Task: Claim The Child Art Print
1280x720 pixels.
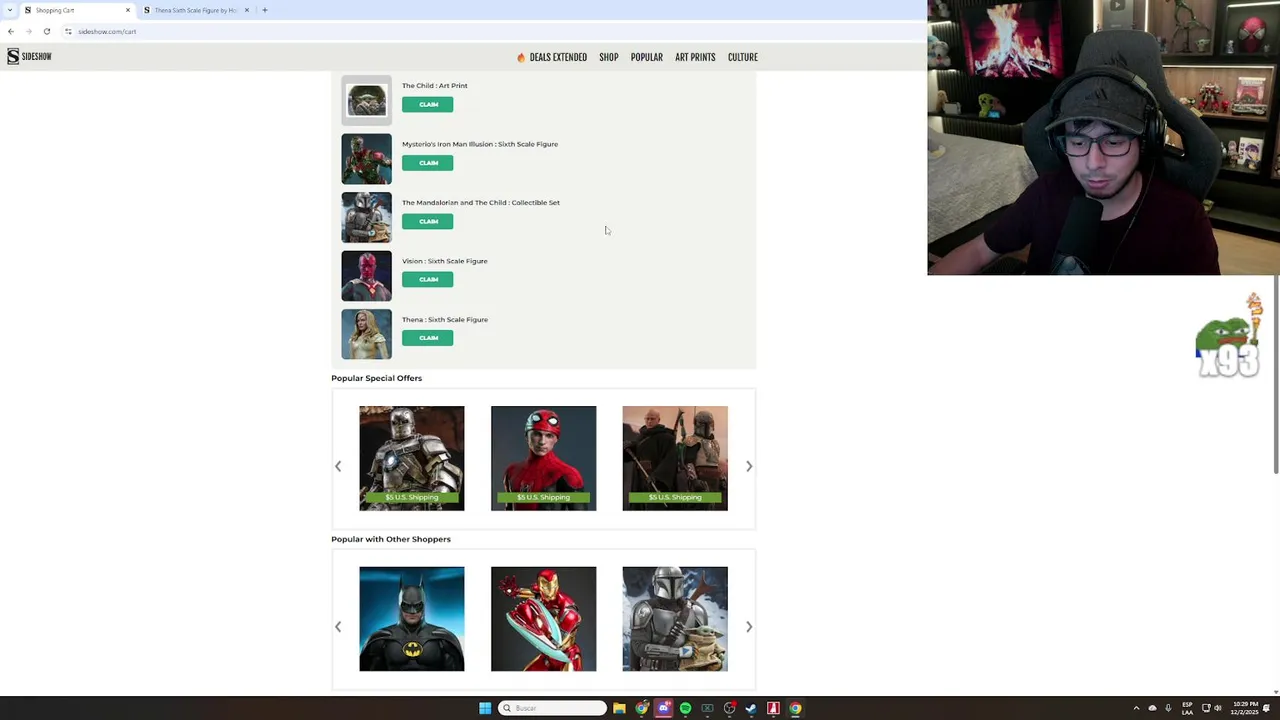Action: [x=428, y=105]
